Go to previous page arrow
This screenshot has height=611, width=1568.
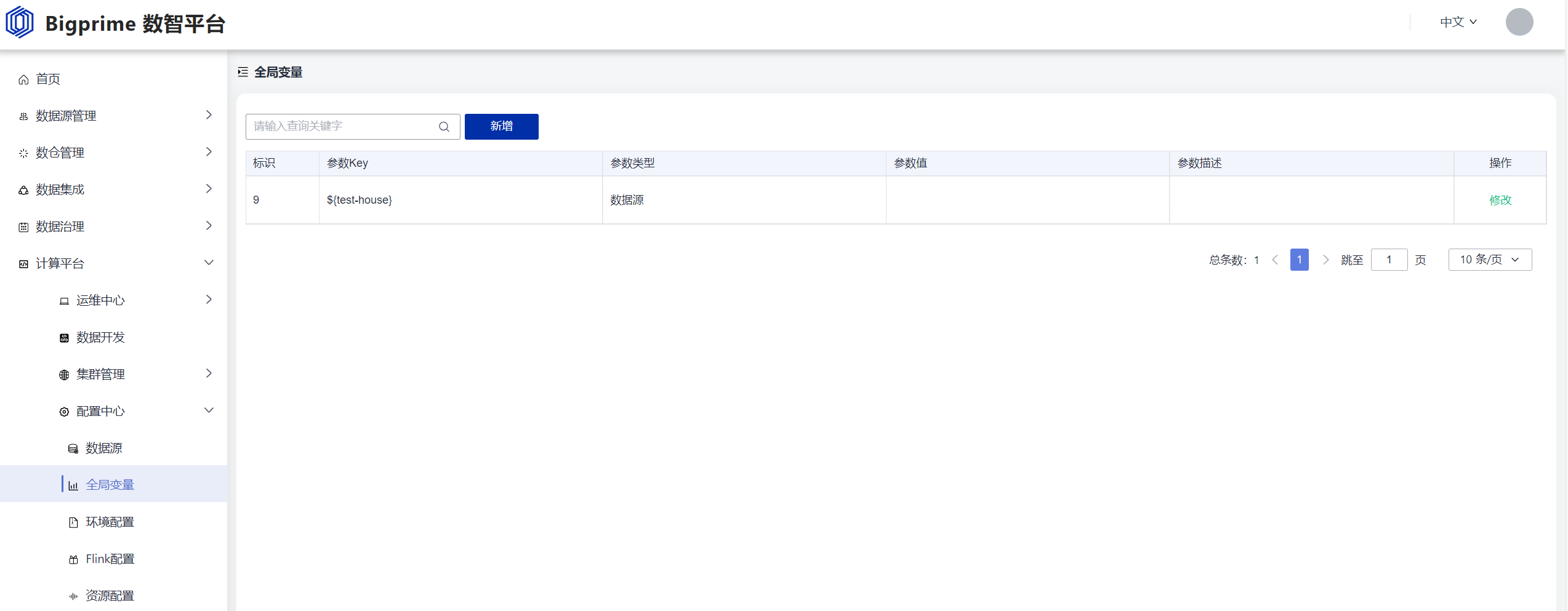1275,260
